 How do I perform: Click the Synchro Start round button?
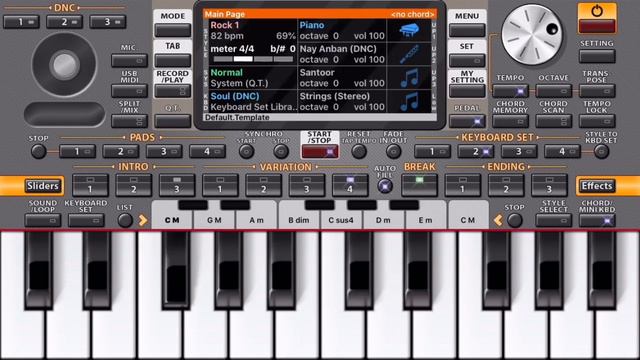point(247,152)
